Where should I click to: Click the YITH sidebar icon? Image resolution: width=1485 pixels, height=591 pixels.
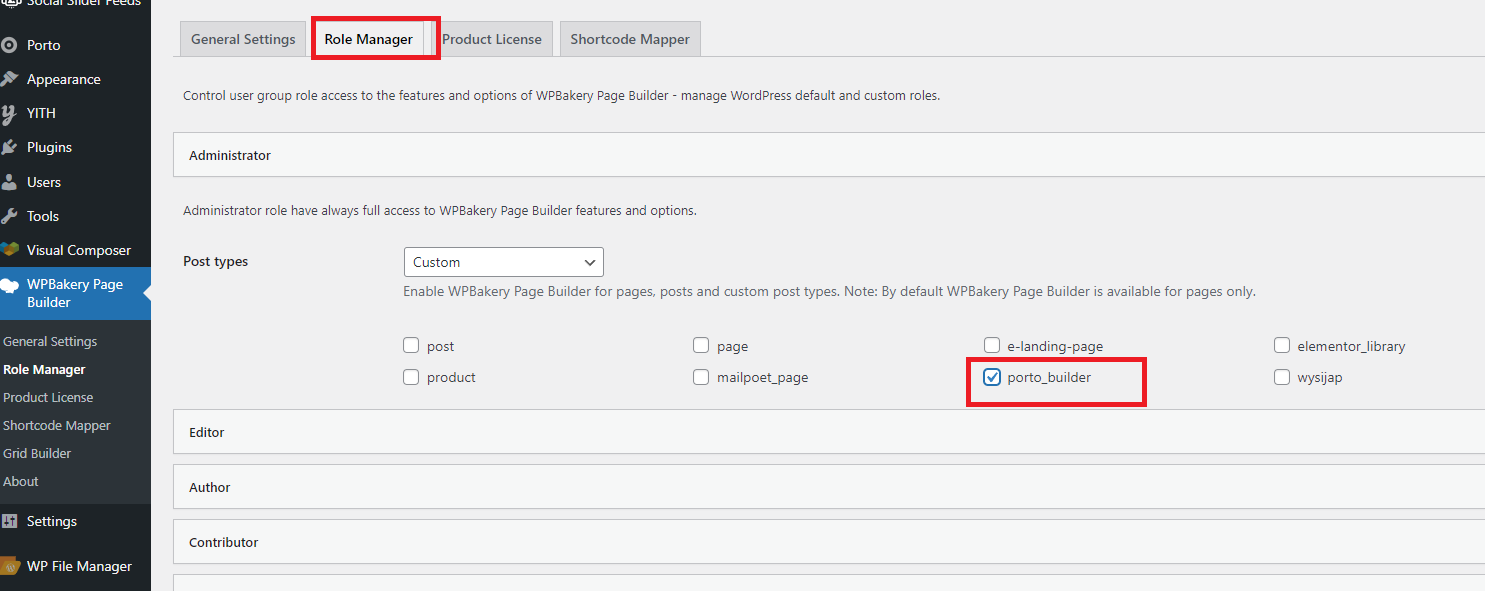(x=10, y=113)
